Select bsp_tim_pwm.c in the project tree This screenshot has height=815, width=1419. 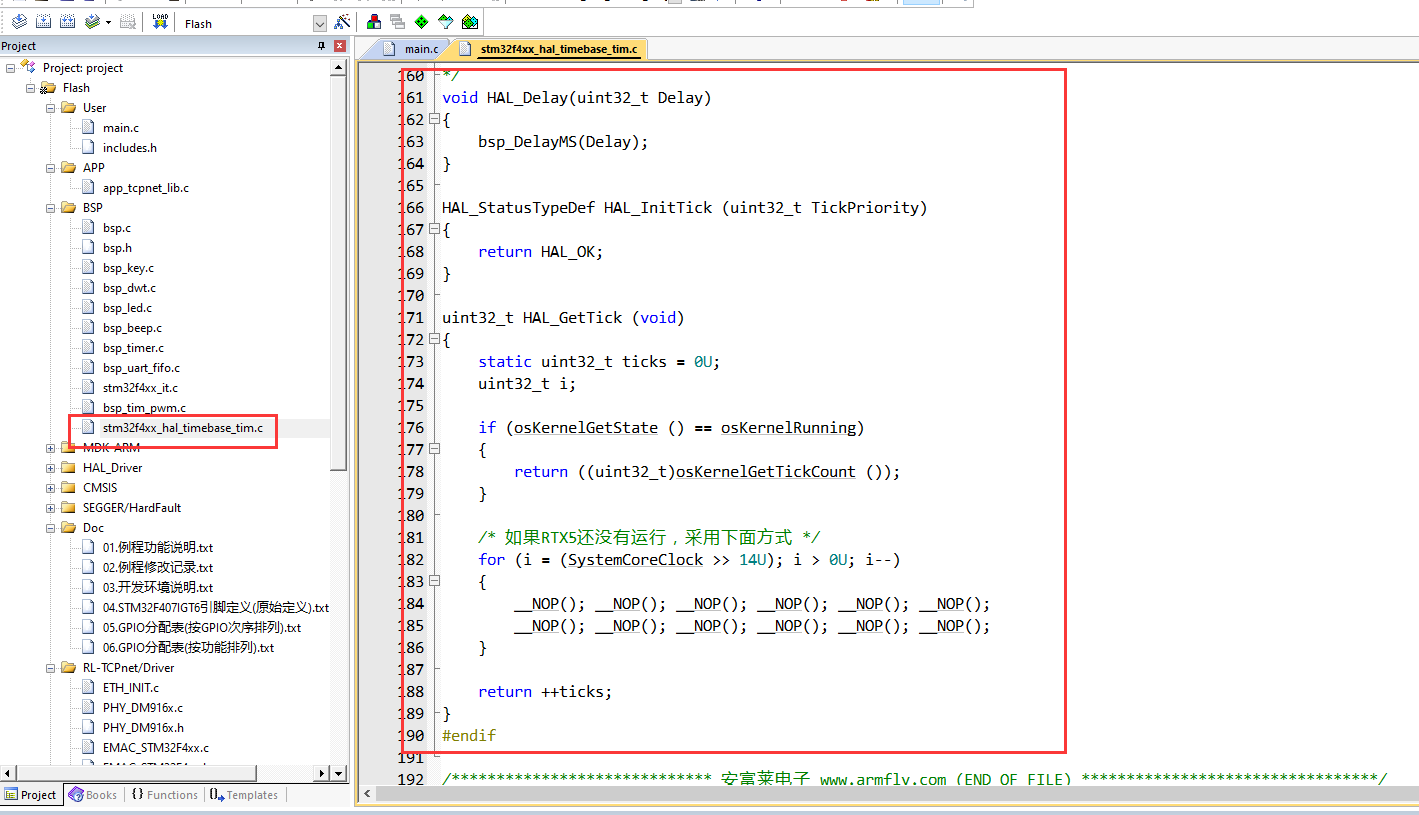point(144,408)
